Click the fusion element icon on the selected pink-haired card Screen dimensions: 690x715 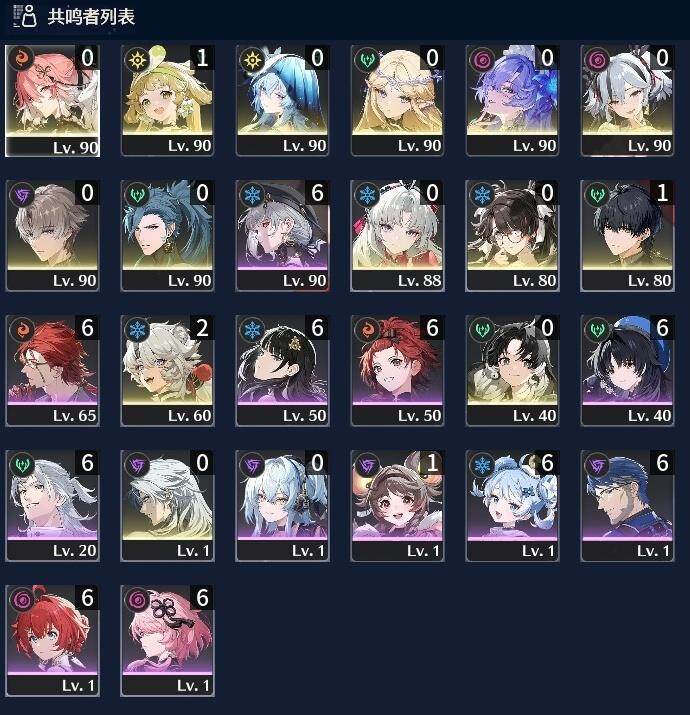[21, 59]
